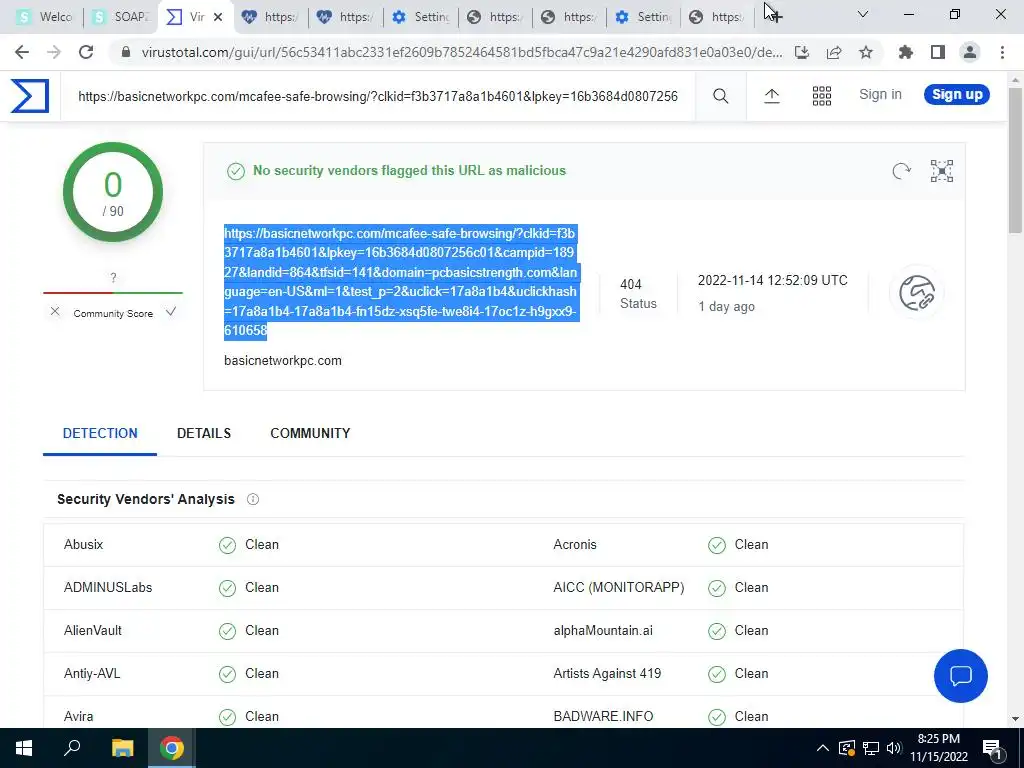
Task: Click the reanalyze refresh icon
Action: pos(901,170)
